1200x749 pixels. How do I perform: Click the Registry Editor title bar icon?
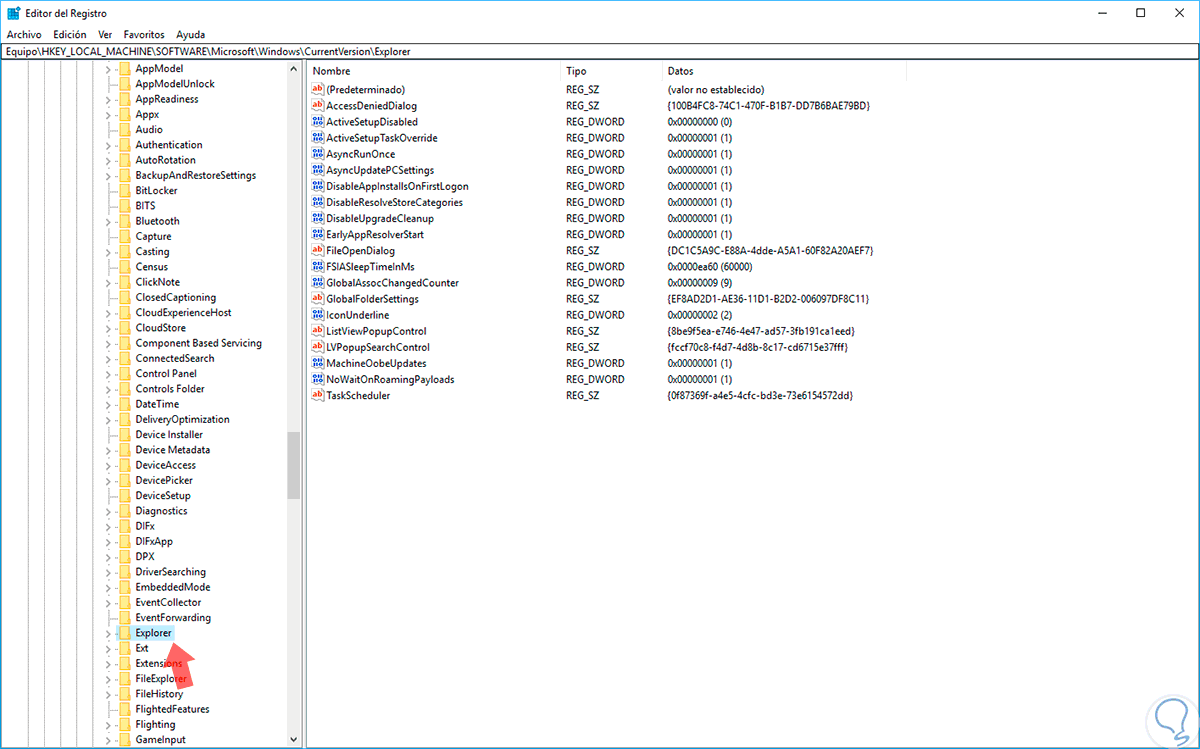[12, 13]
